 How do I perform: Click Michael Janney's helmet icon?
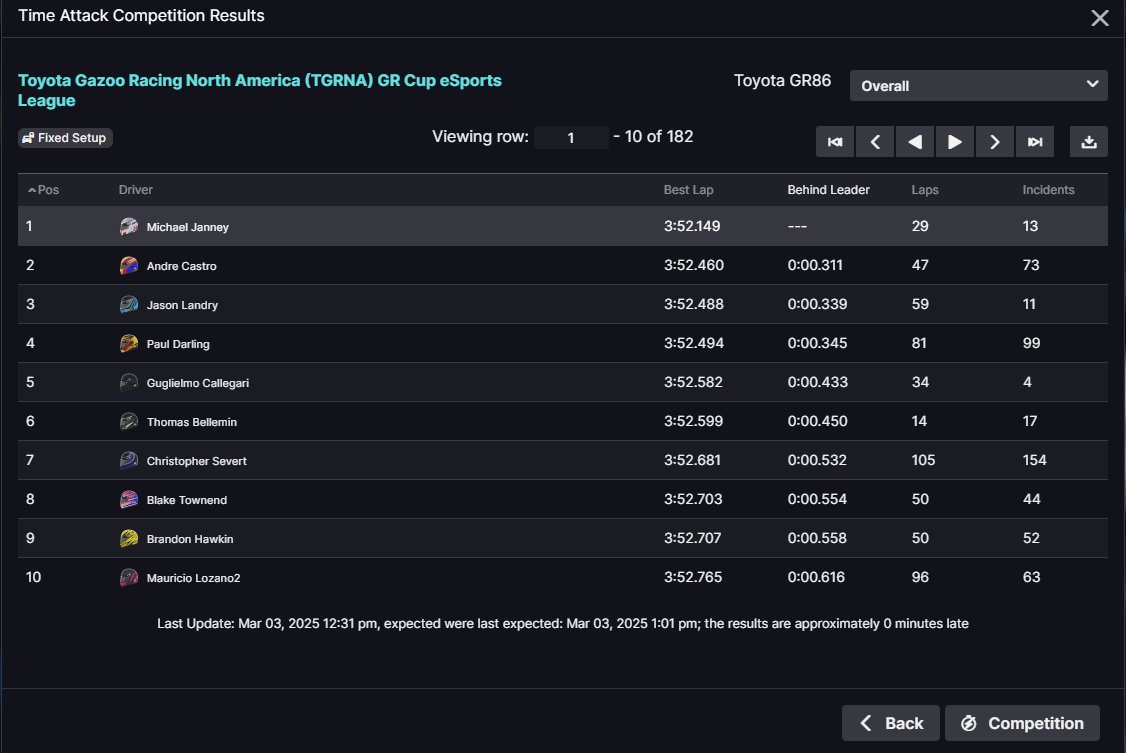click(x=129, y=226)
